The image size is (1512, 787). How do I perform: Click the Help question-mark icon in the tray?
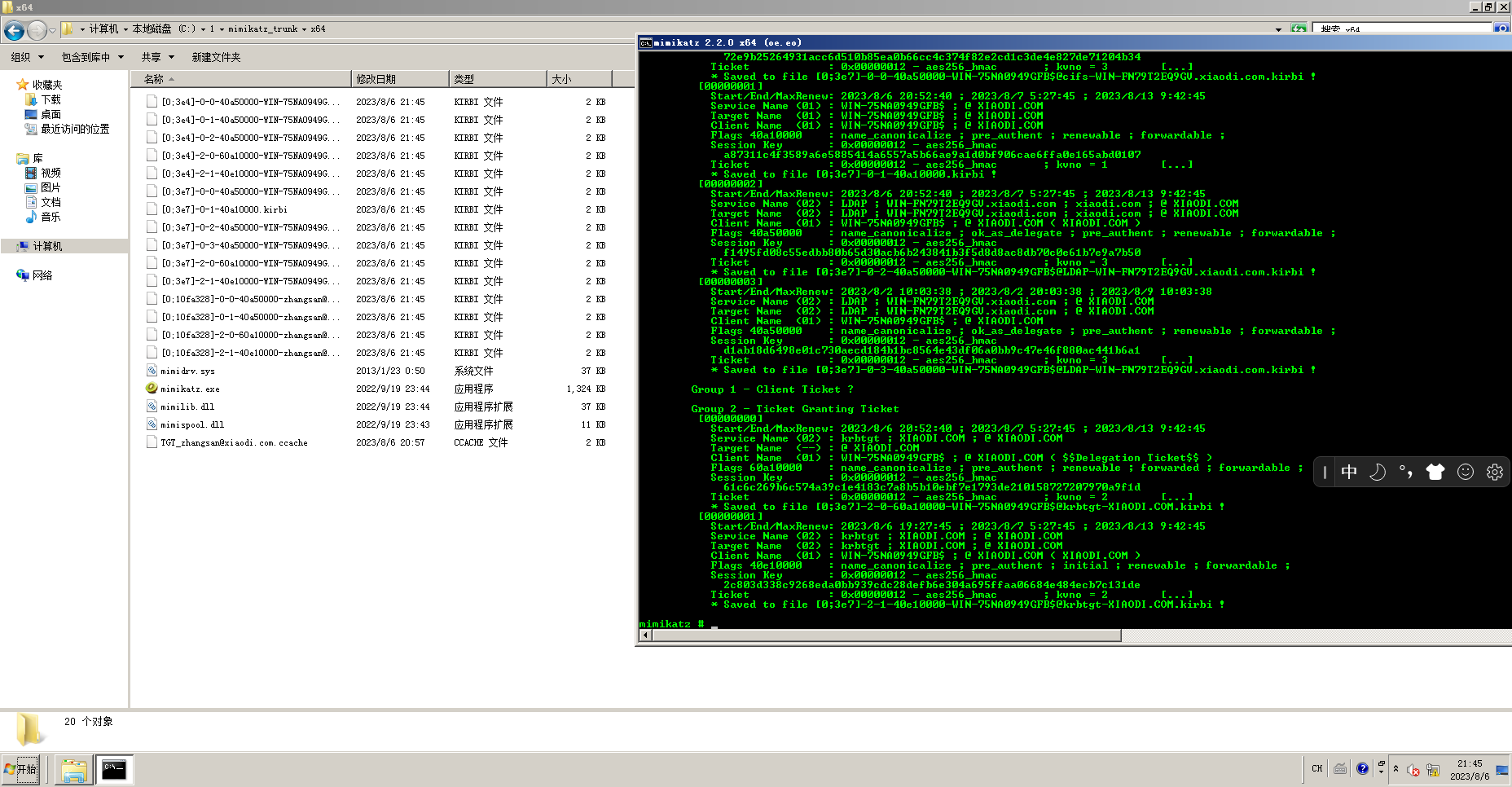point(1362,768)
